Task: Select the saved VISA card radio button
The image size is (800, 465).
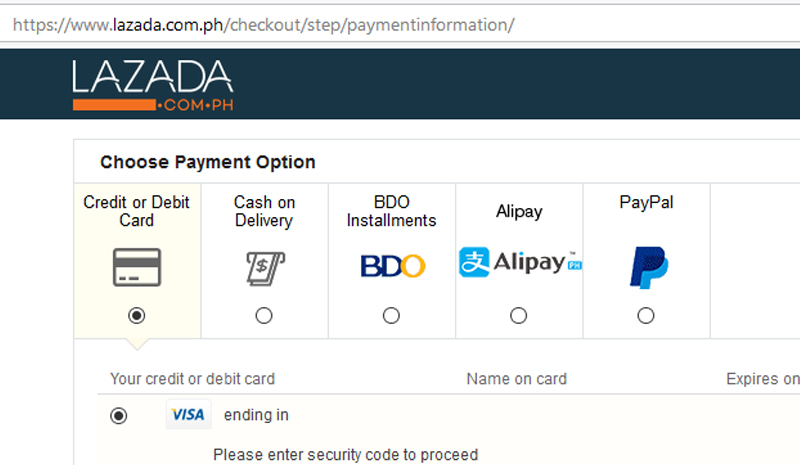Action: pos(118,415)
